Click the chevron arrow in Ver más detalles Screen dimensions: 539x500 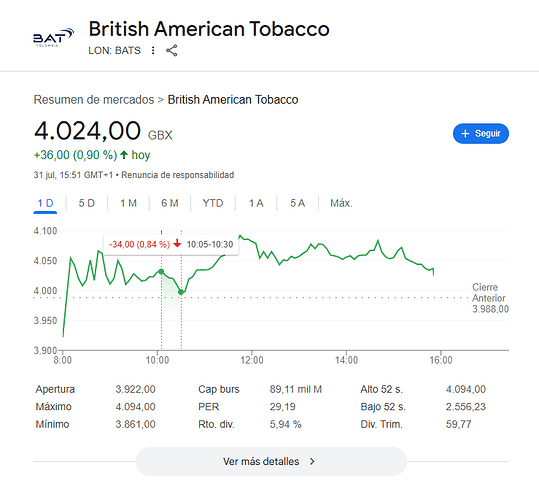(312, 462)
